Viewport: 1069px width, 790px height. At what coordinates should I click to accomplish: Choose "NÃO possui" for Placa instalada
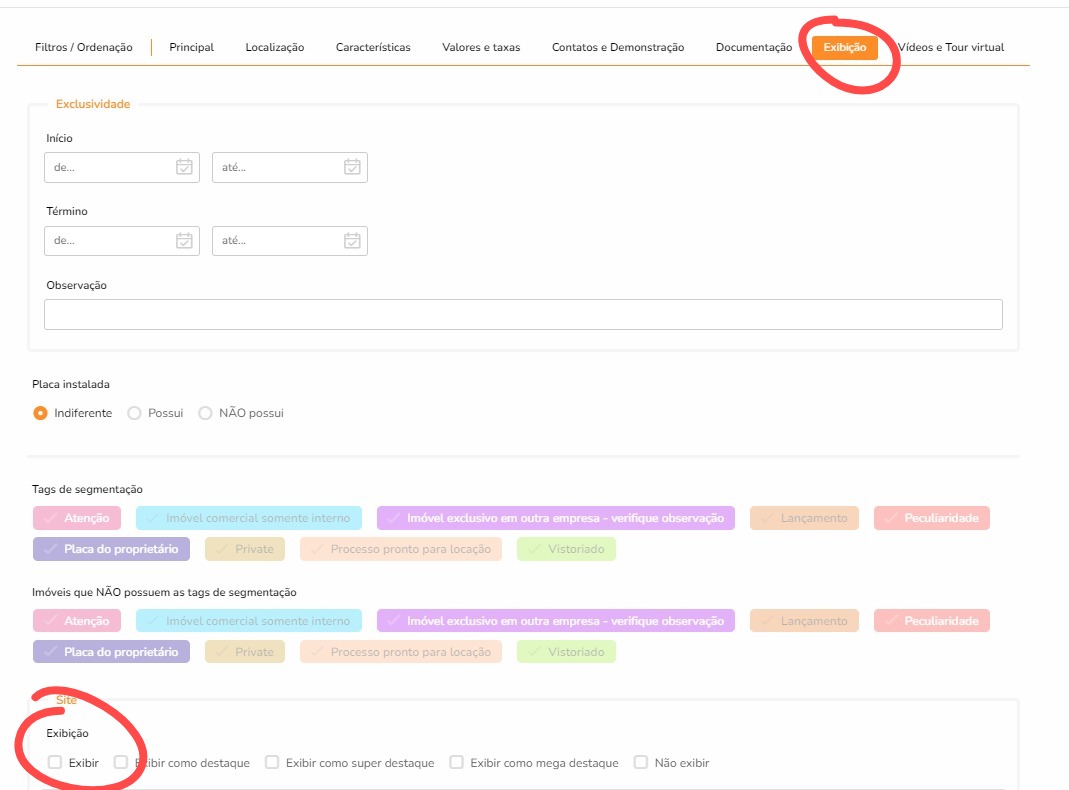click(205, 413)
